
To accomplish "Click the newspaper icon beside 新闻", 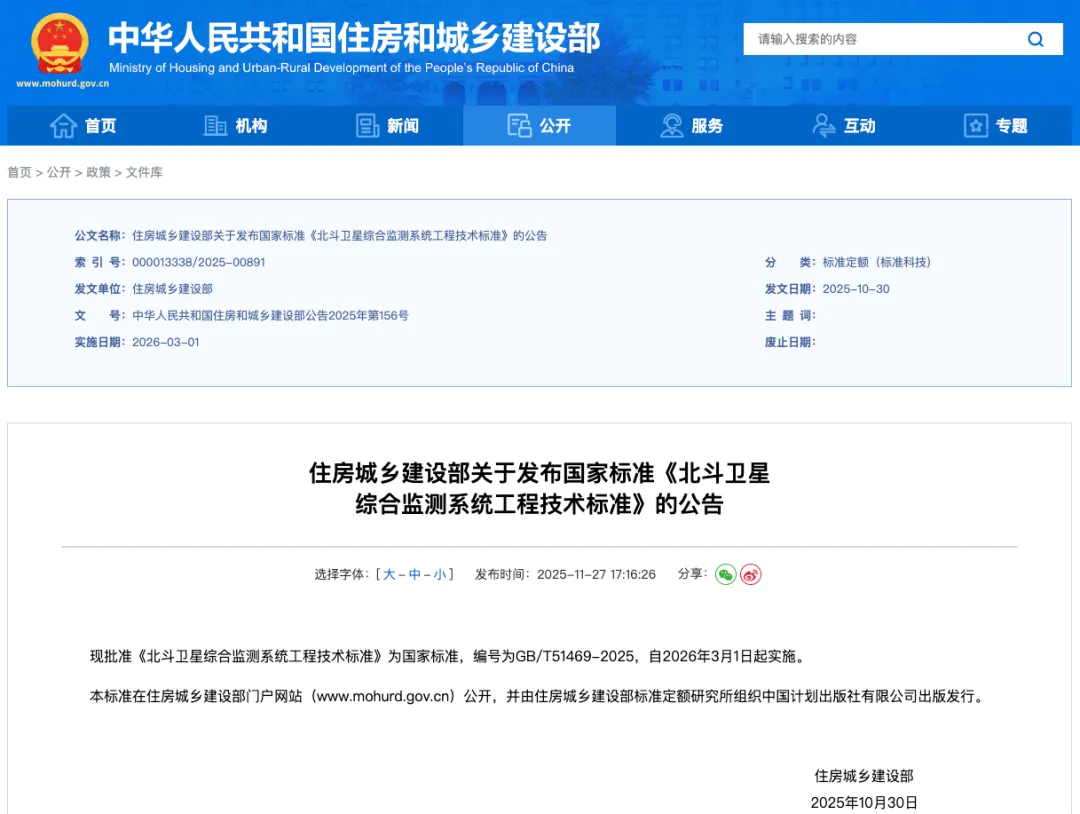I will (367, 126).
